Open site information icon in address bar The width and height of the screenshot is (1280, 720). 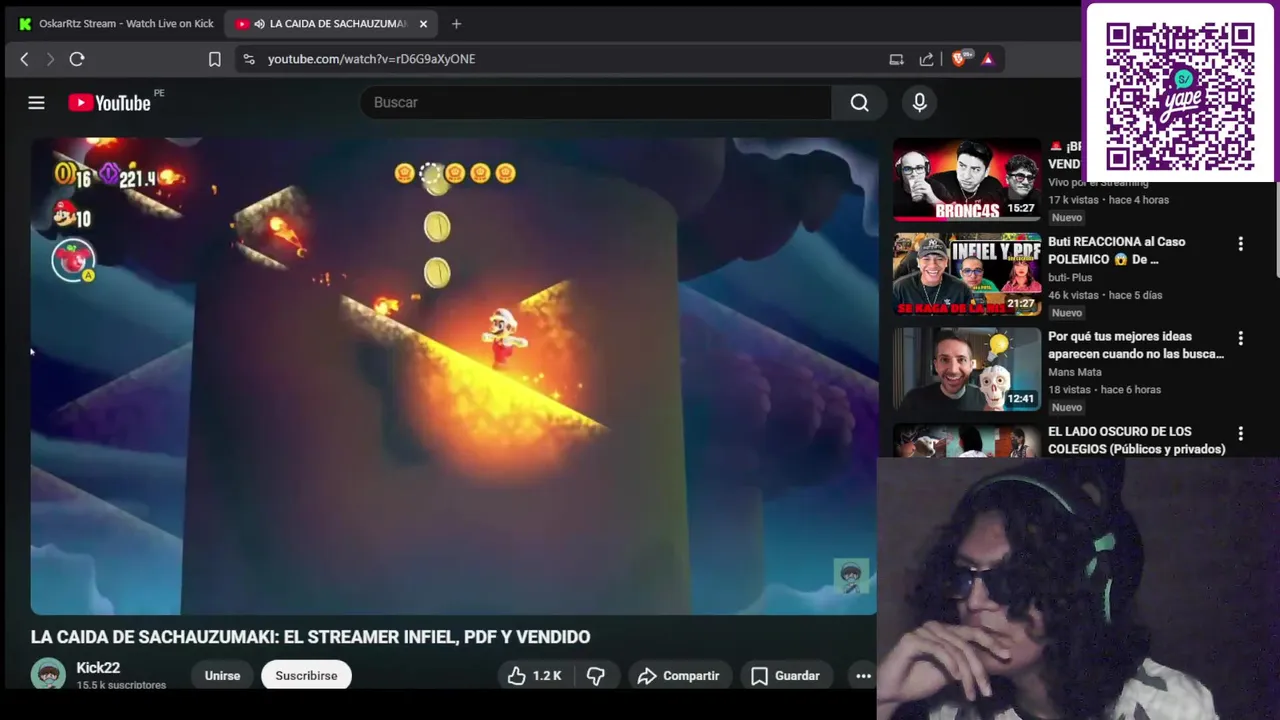(x=249, y=59)
